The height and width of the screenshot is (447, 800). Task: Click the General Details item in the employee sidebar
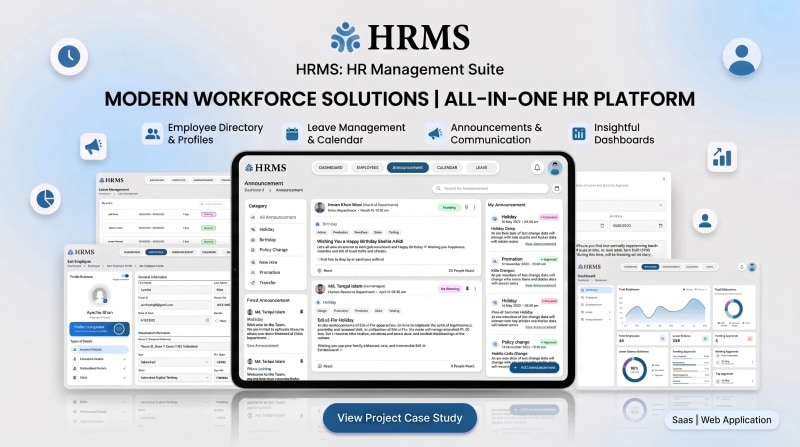pos(99,350)
